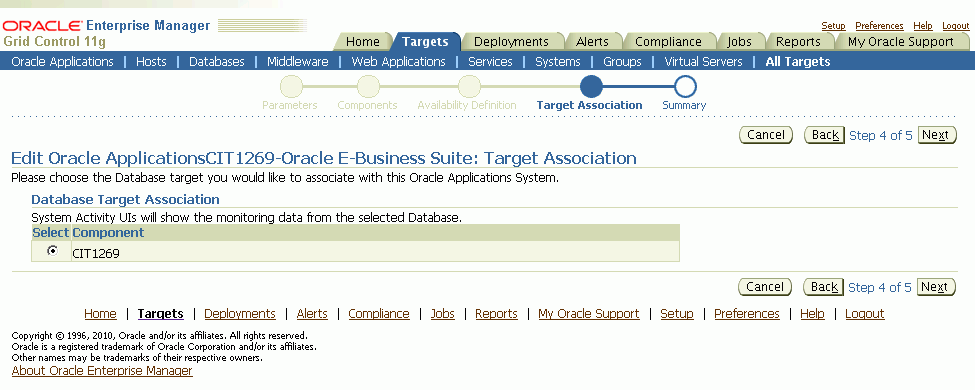The image size is (975, 390).
Task: Go to the Systems subtab
Action: (558, 62)
